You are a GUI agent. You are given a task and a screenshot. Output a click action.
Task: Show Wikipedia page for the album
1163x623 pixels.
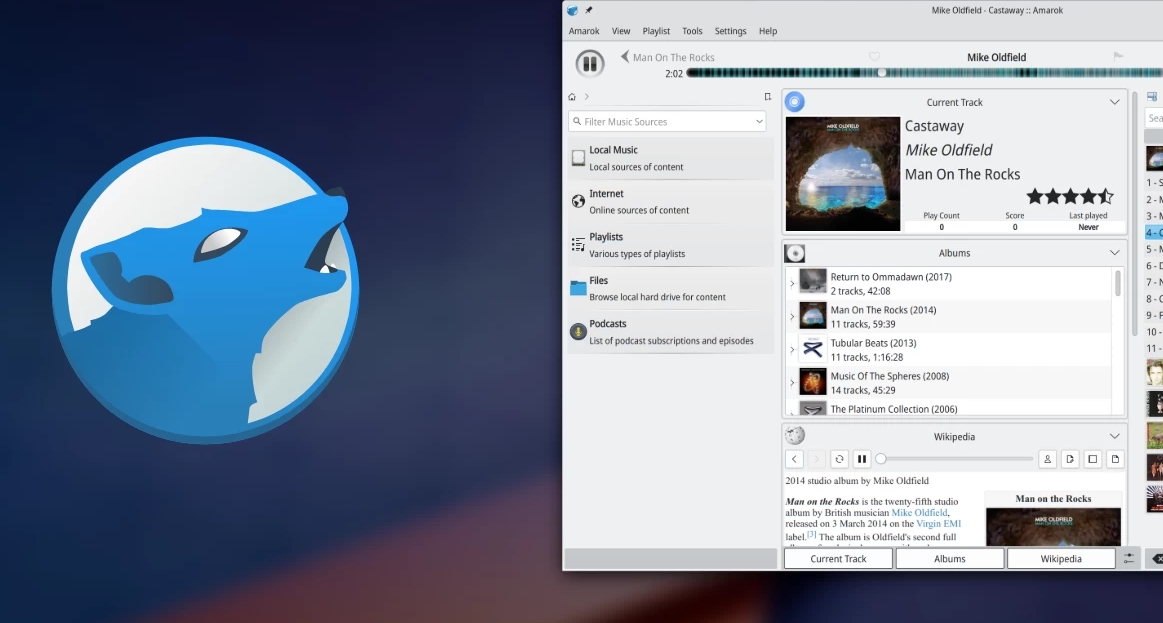(x=1093, y=459)
